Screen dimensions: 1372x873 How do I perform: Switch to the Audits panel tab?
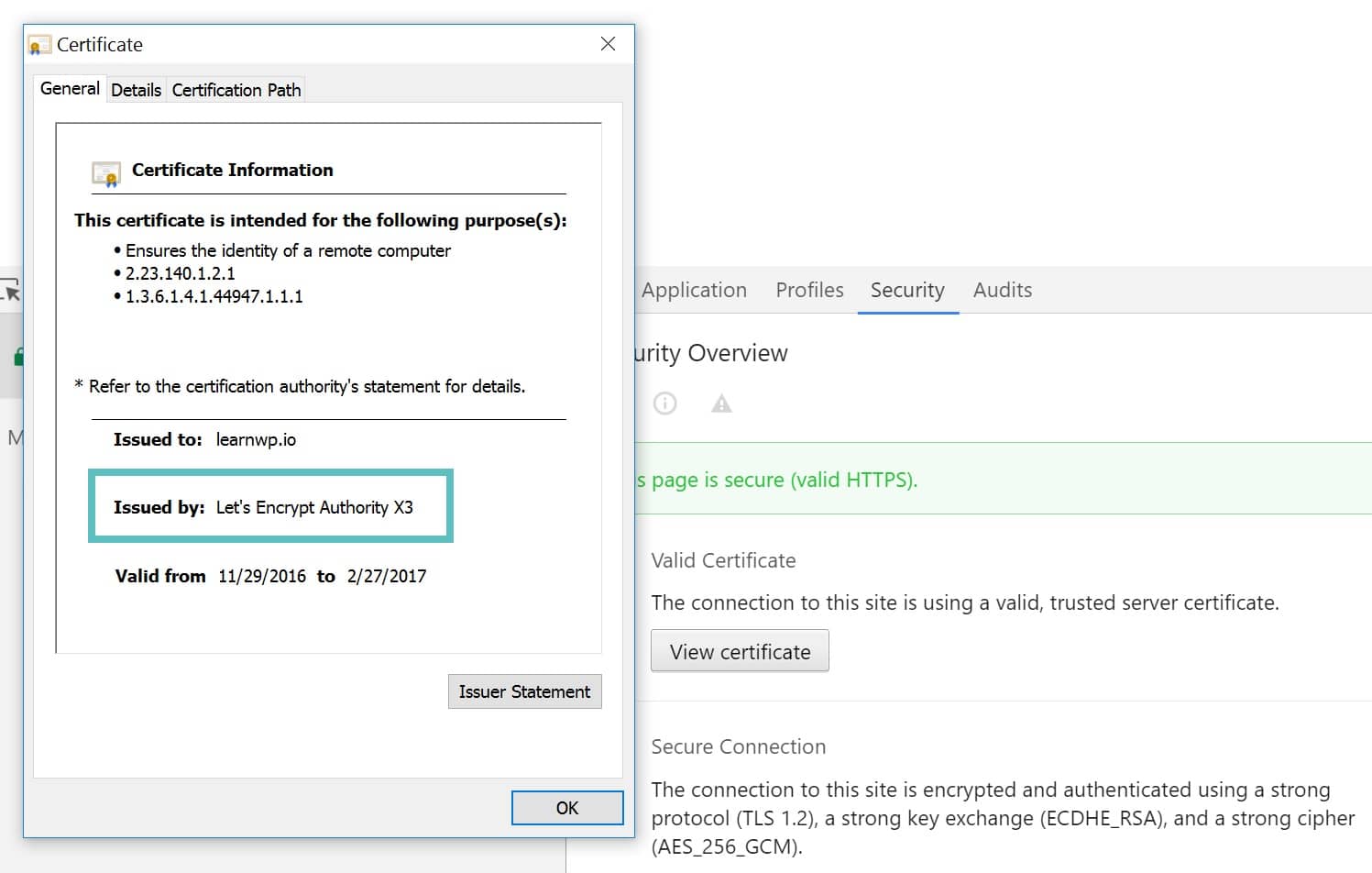[x=1002, y=290]
